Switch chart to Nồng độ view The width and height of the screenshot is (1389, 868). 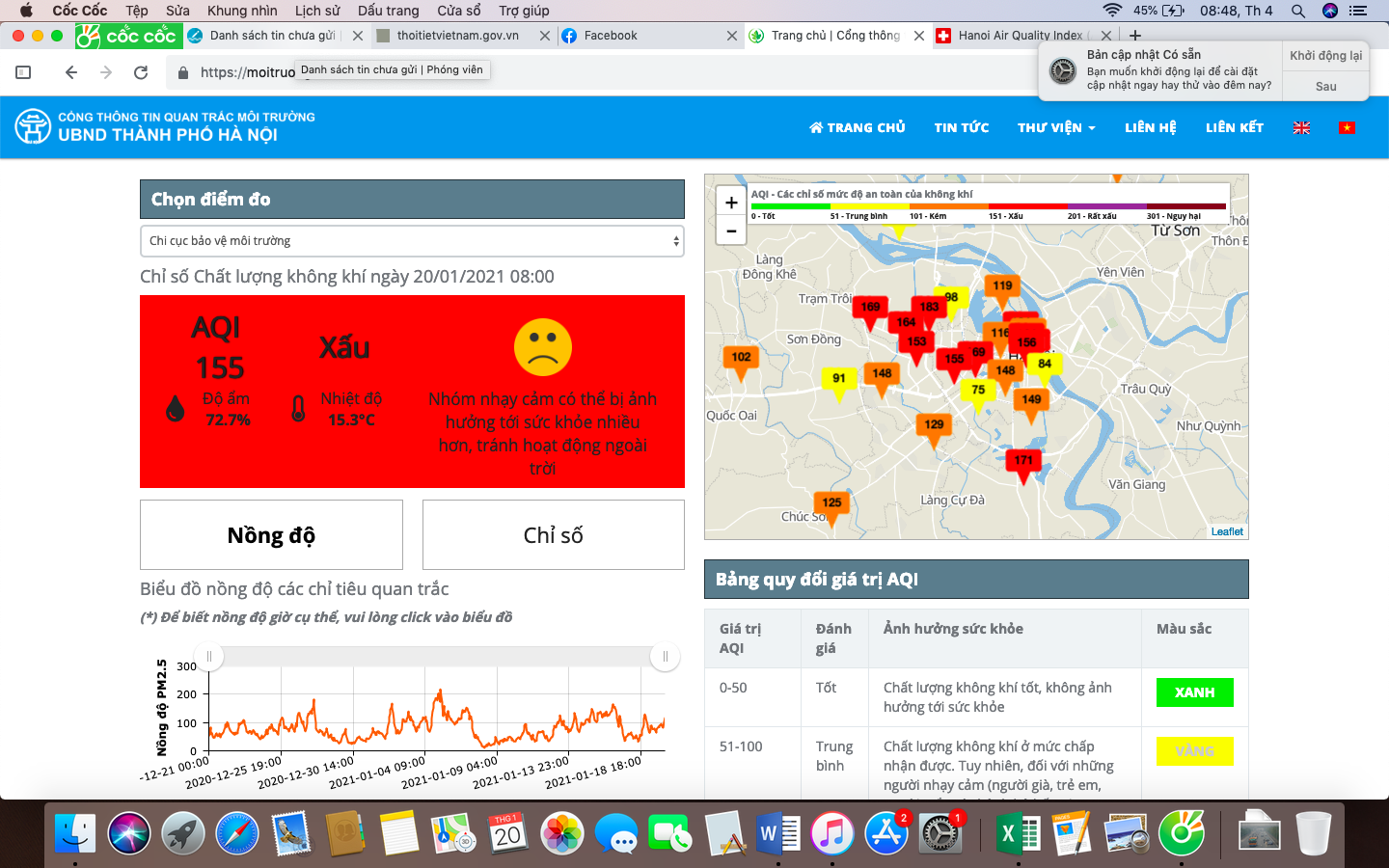[x=271, y=535]
